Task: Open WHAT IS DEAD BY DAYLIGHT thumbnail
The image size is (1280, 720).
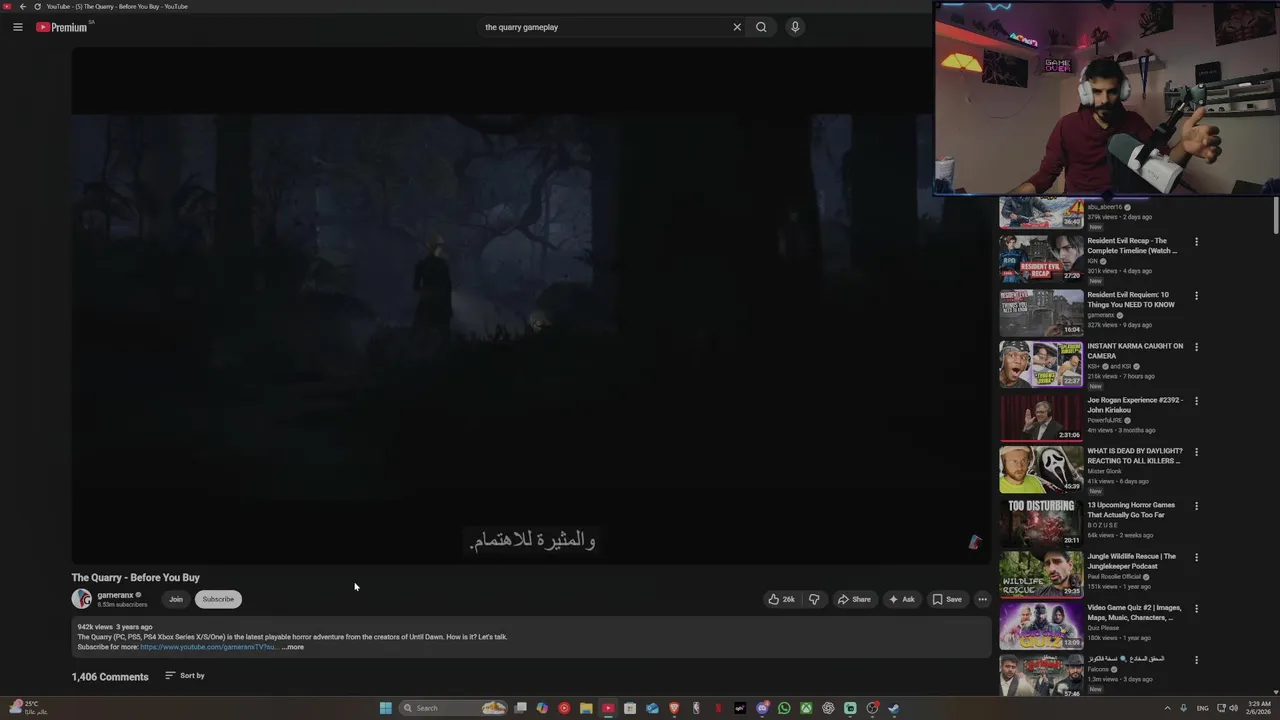Action: point(1041,469)
